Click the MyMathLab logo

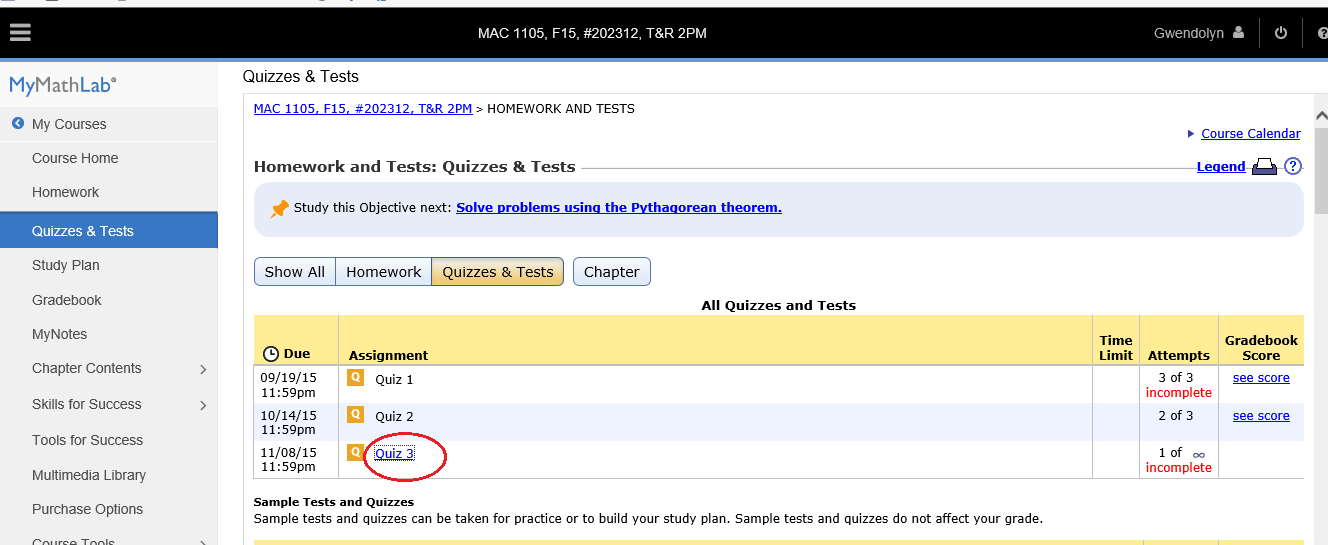tap(62, 86)
